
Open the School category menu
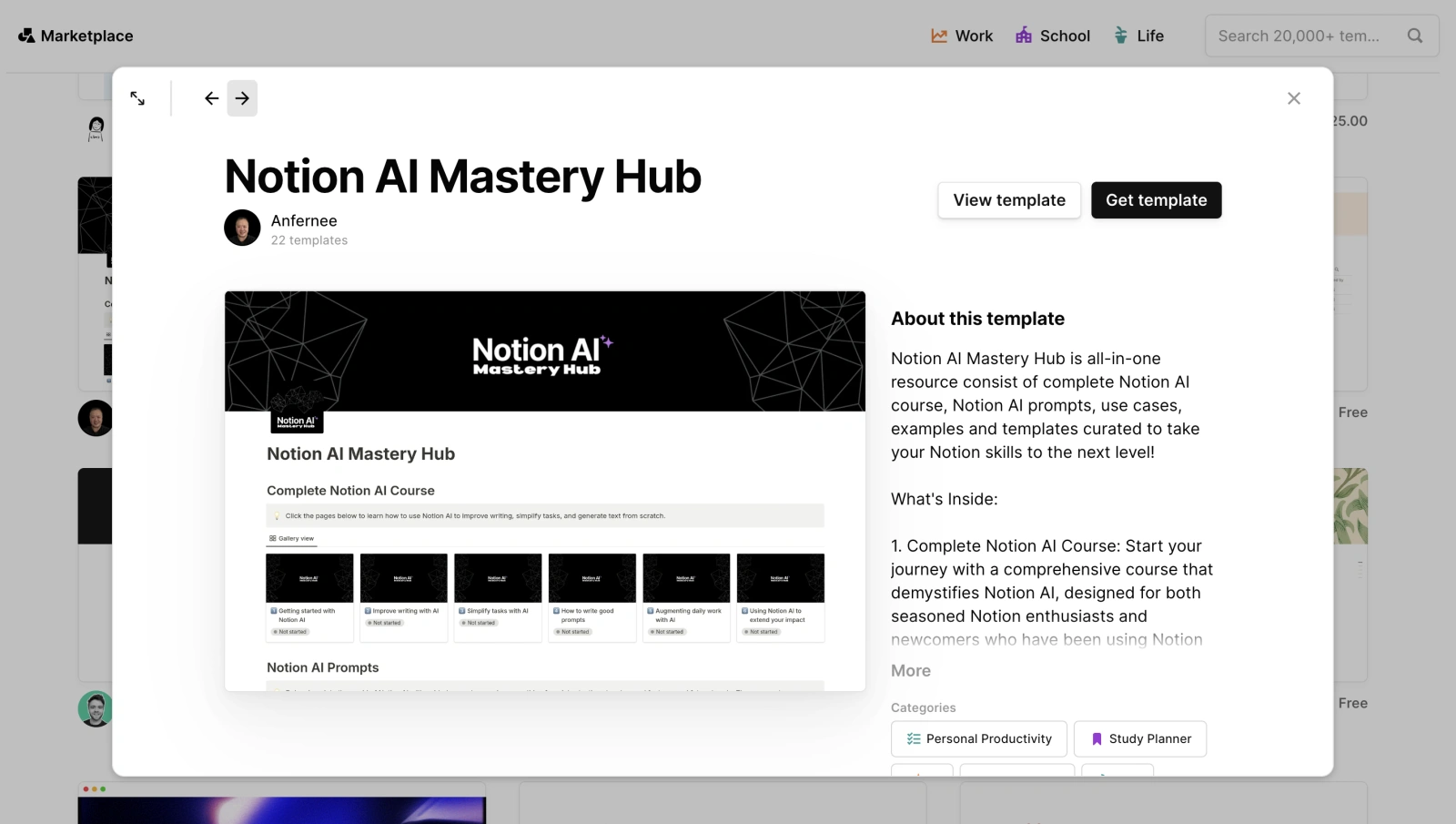click(1053, 36)
